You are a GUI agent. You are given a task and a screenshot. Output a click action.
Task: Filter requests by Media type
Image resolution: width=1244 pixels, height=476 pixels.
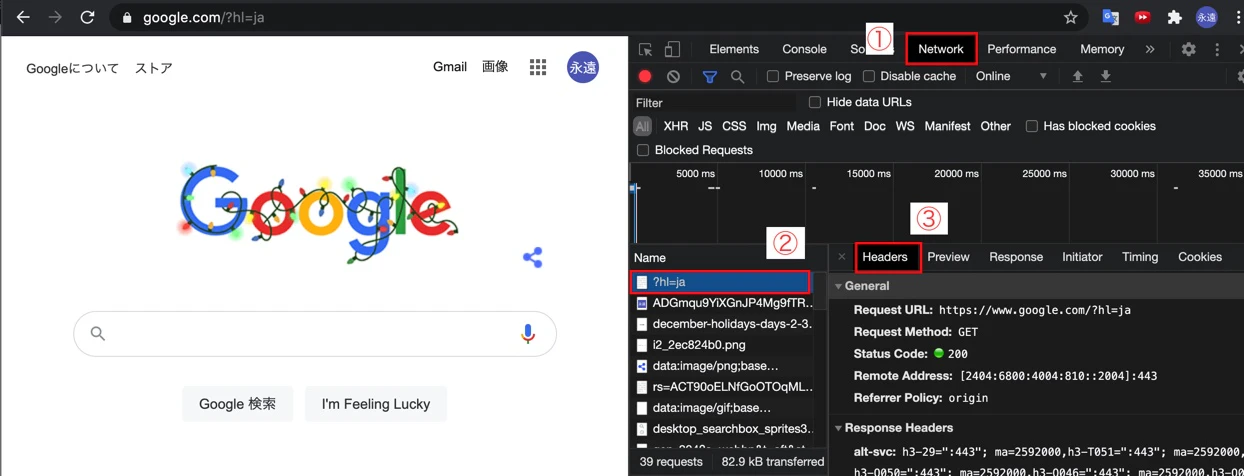pyautogui.click(x=803, y=126)
